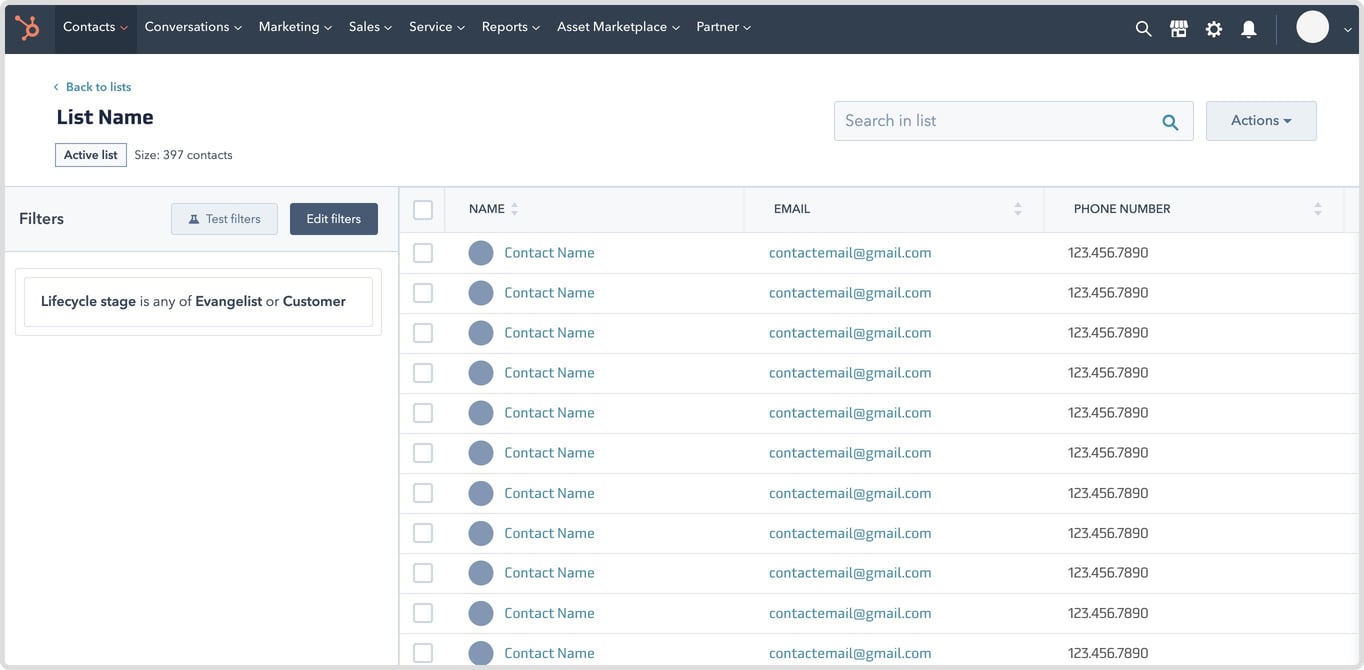1364x670 pixels.
Task: Open the Actions dropdown
Action: tap(1260, 120)
